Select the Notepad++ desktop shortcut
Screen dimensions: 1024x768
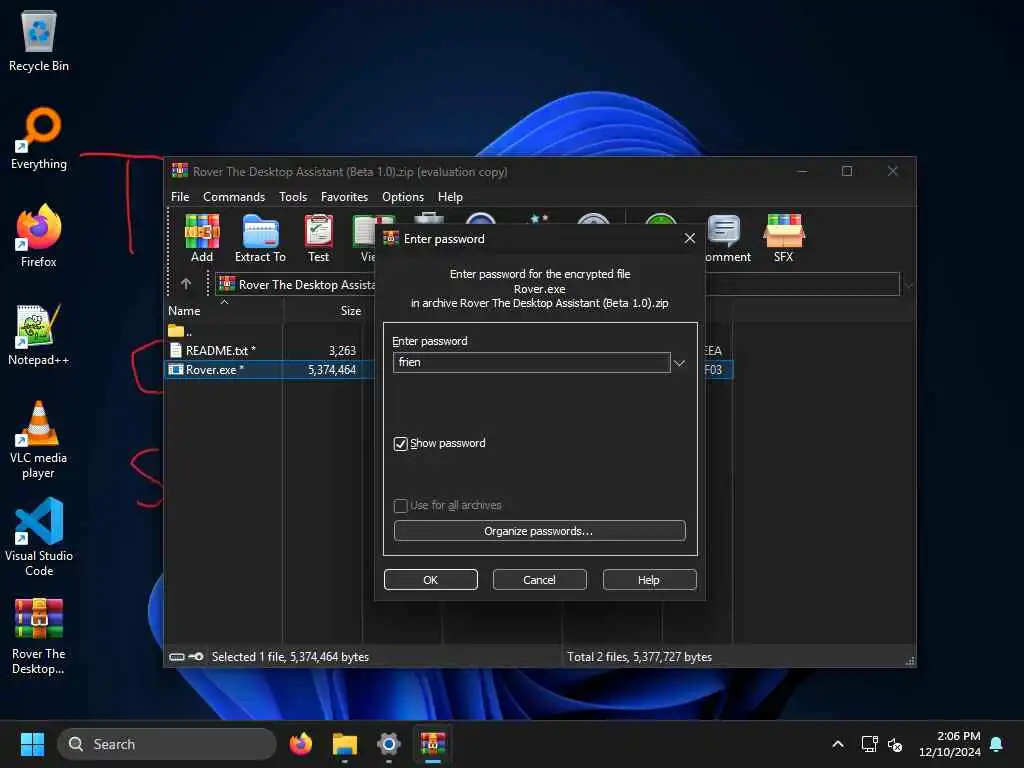coord(39,335)
